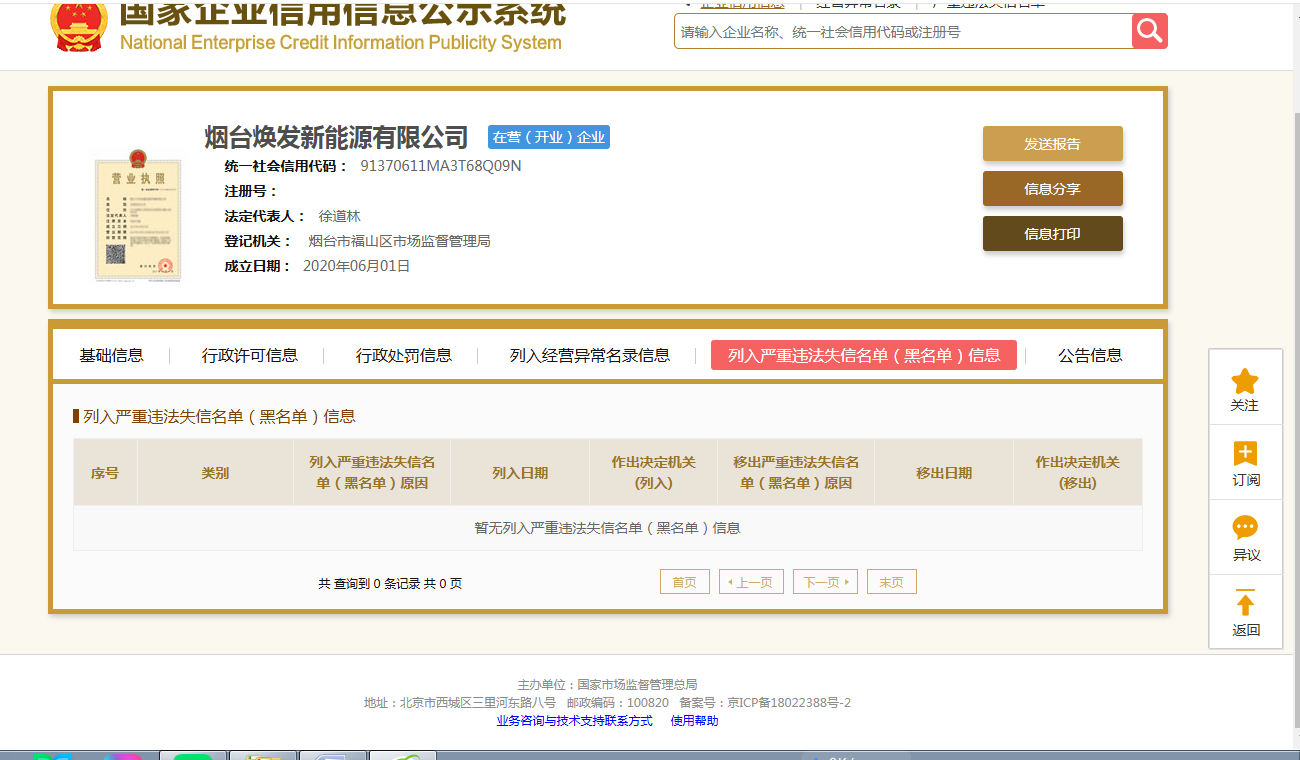
Task: Click the company name 烟台焕发新能源有限公司
Action: click(x=337, y=137)
